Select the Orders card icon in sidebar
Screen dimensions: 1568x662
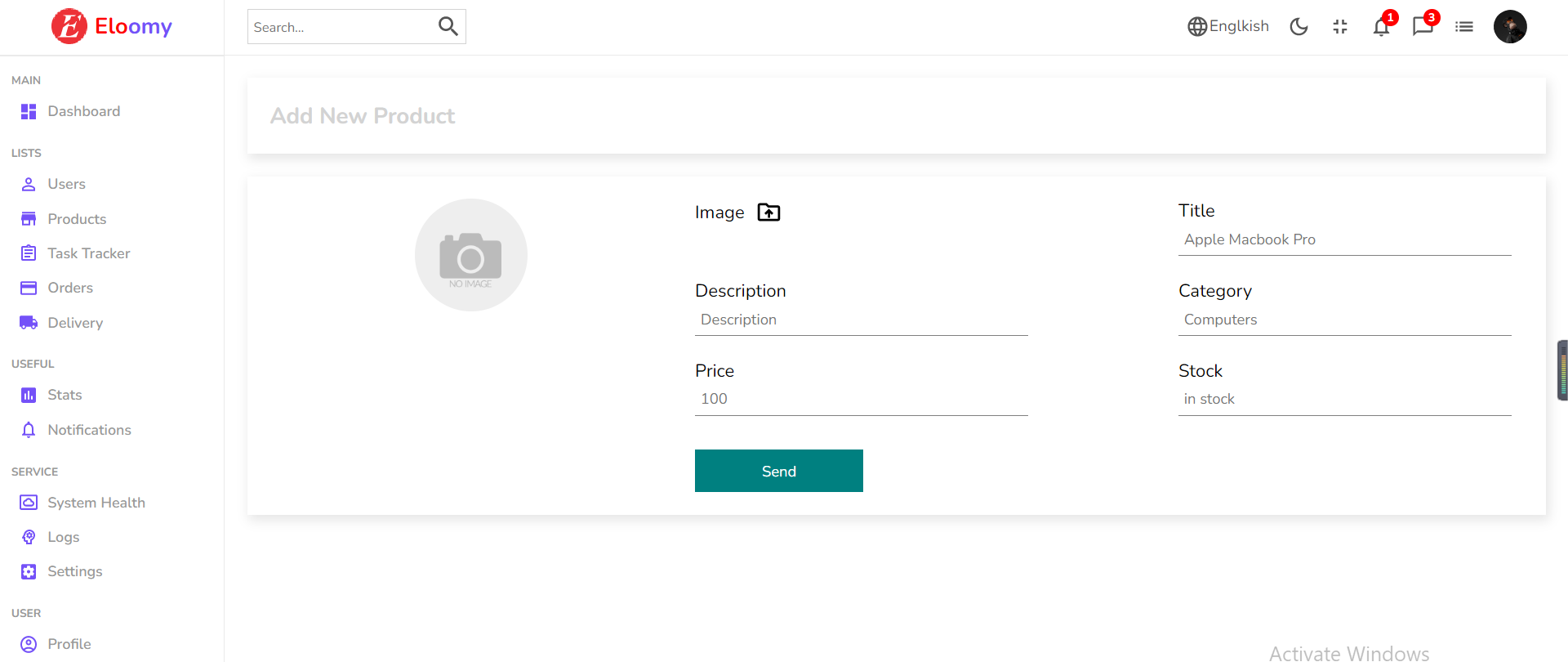[28, 288]
